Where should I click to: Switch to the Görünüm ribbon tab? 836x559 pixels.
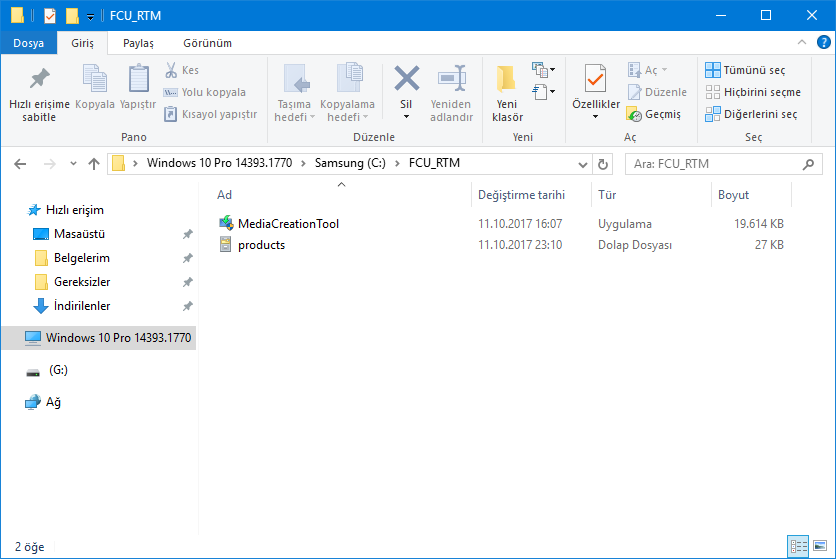pos(207,43)
